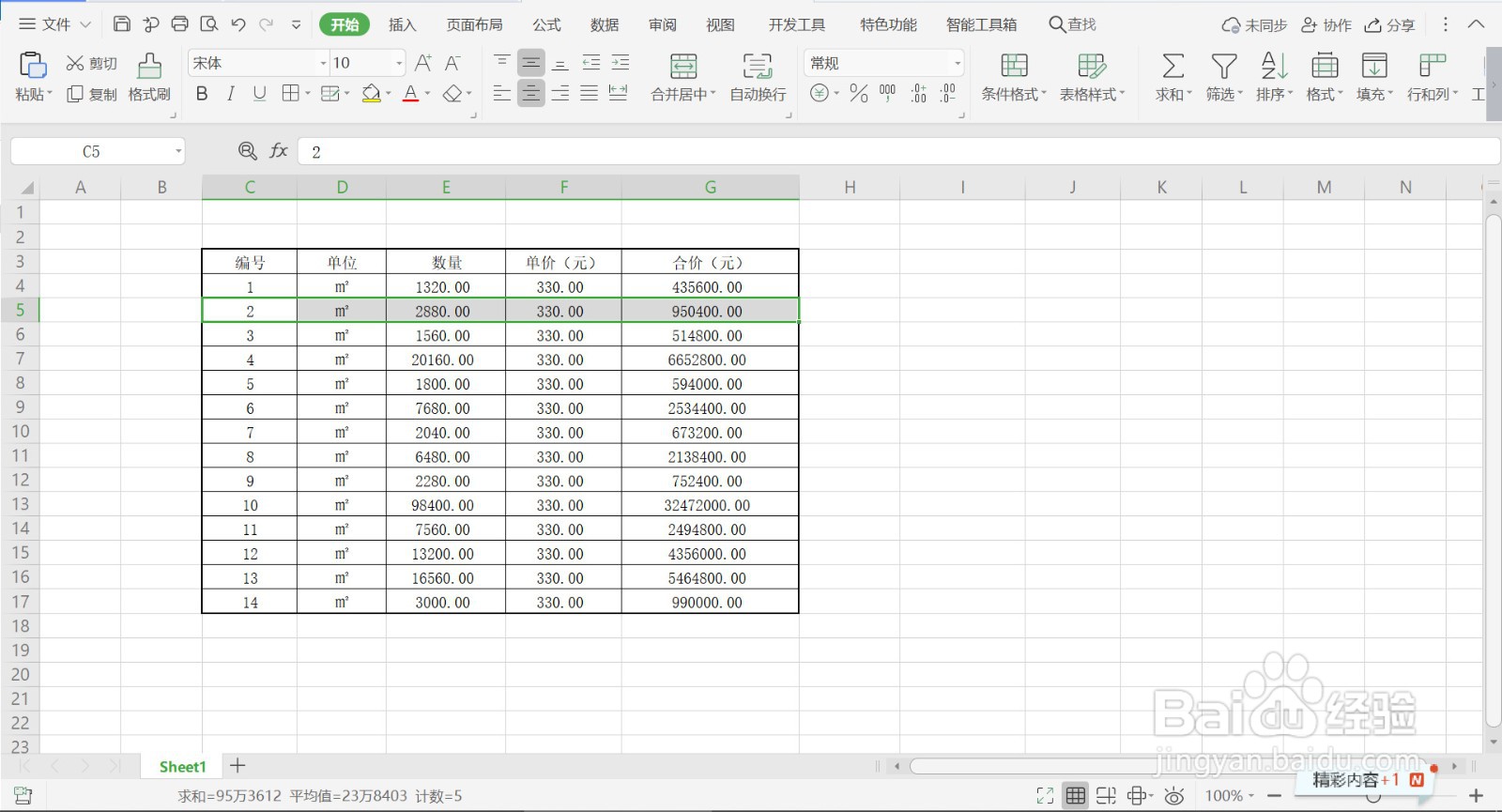The width and height of the screenshot is (1502, 812).
Task: Click the Increase Decimal icon
Action: (x=918, y=93)
